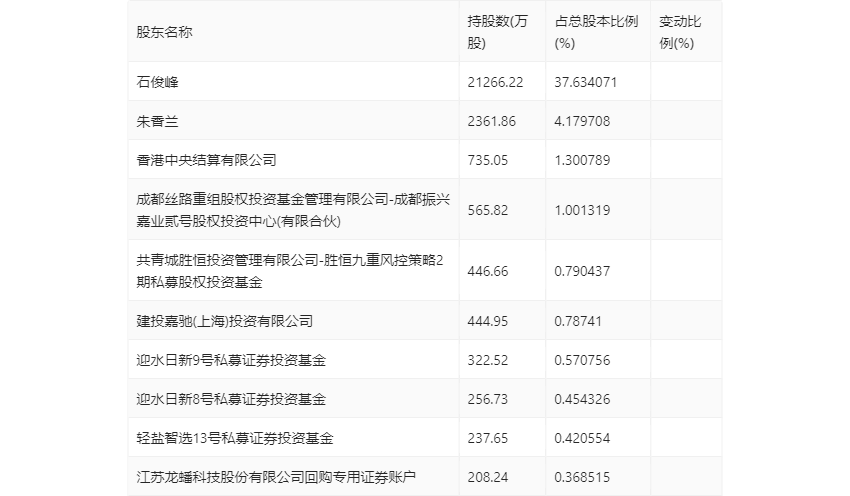Image resolution: width=850 pixels, height=496 pixels.
Task: Select holding value 735.05
Action: pos(488,160)
